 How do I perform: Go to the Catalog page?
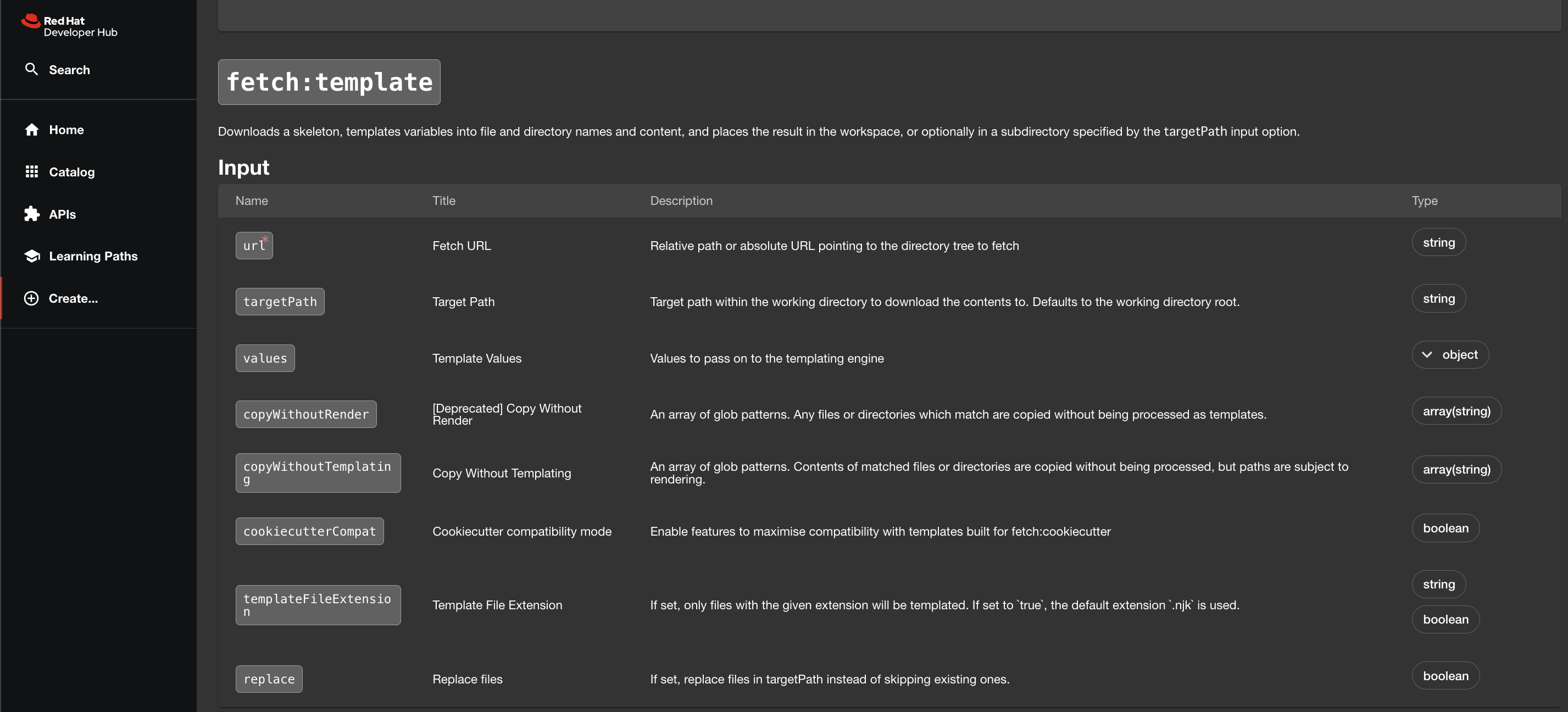tap(72, 172)
